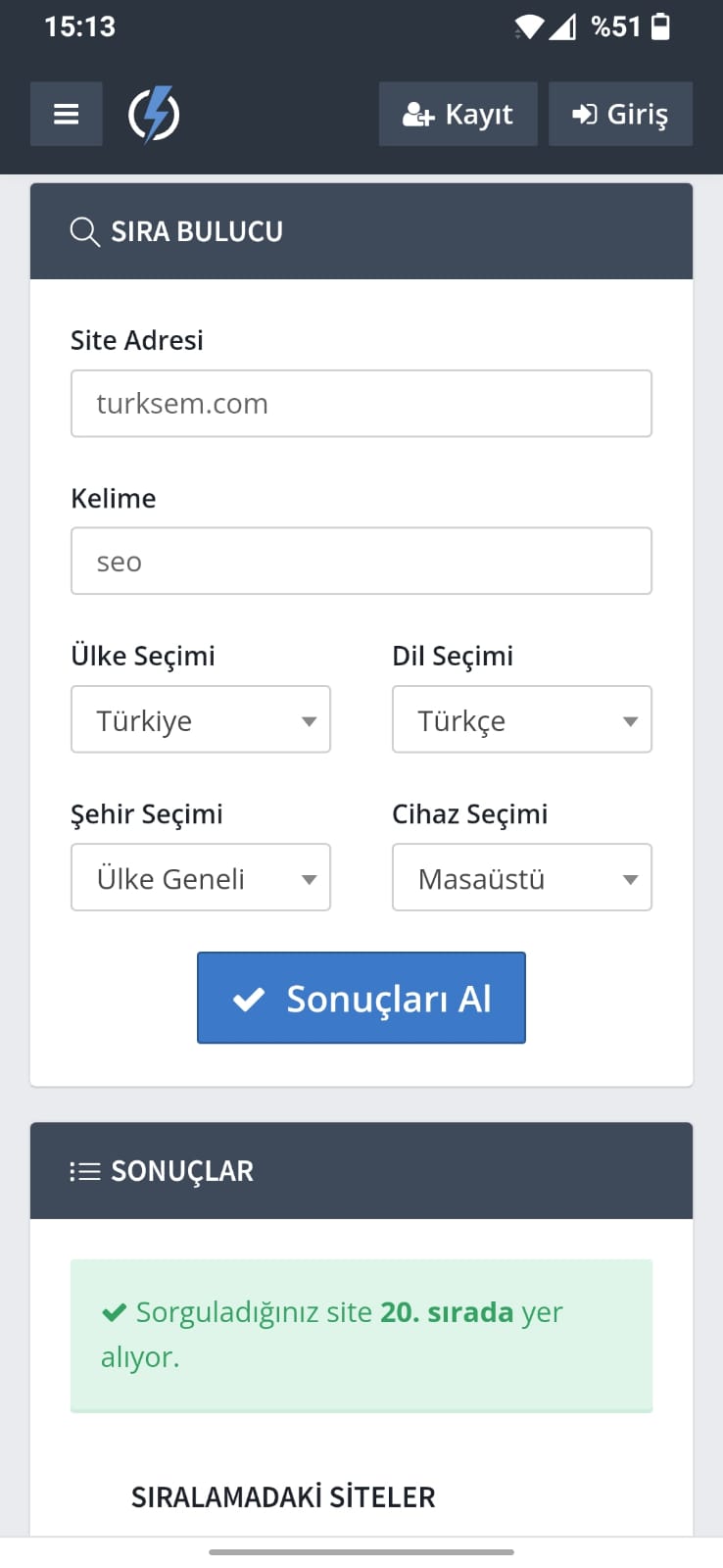Focus the Site Adresi input field
The width and height of the screenshot is (723, 1568).
[361, 404]
